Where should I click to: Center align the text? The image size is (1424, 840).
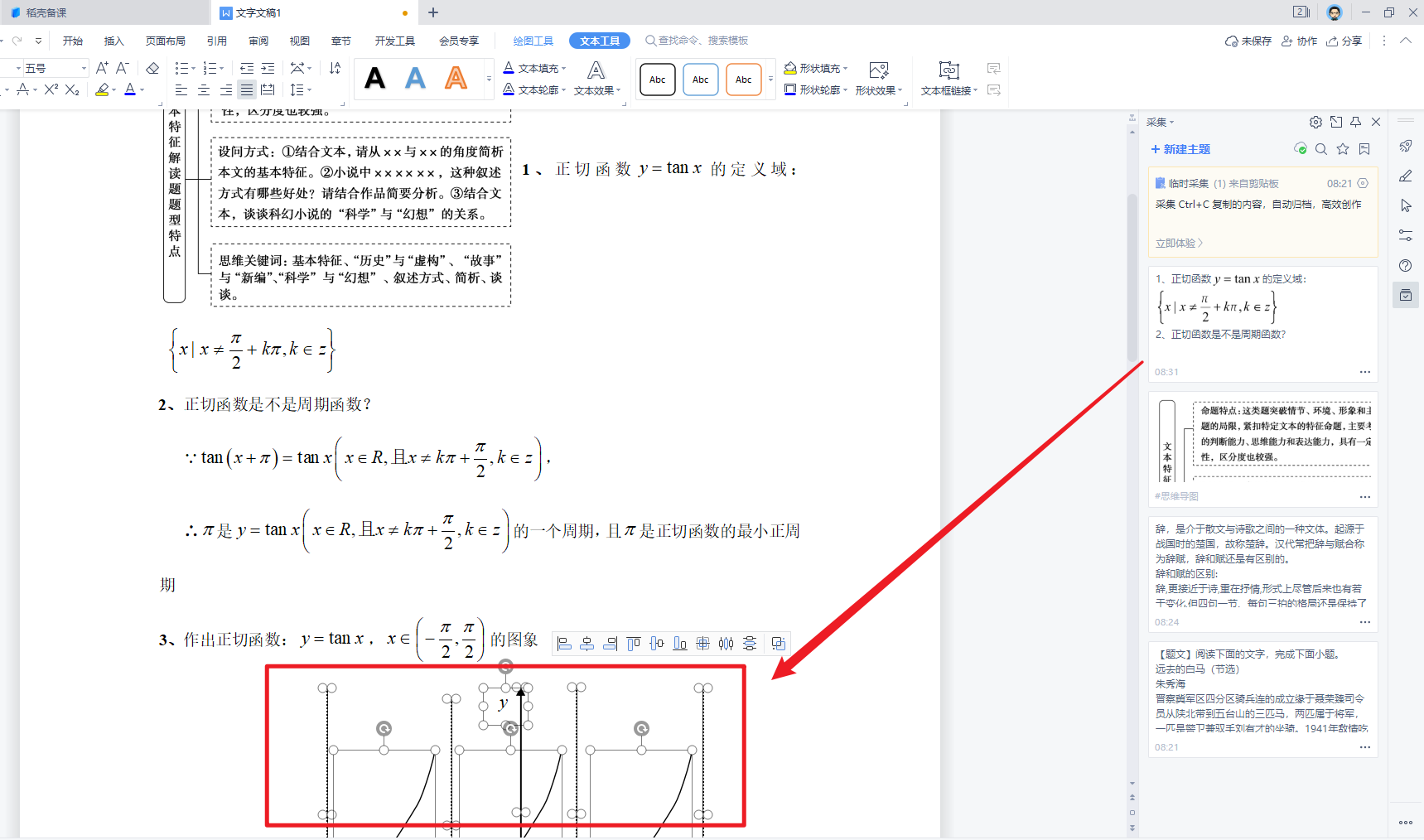pos(204,89)
